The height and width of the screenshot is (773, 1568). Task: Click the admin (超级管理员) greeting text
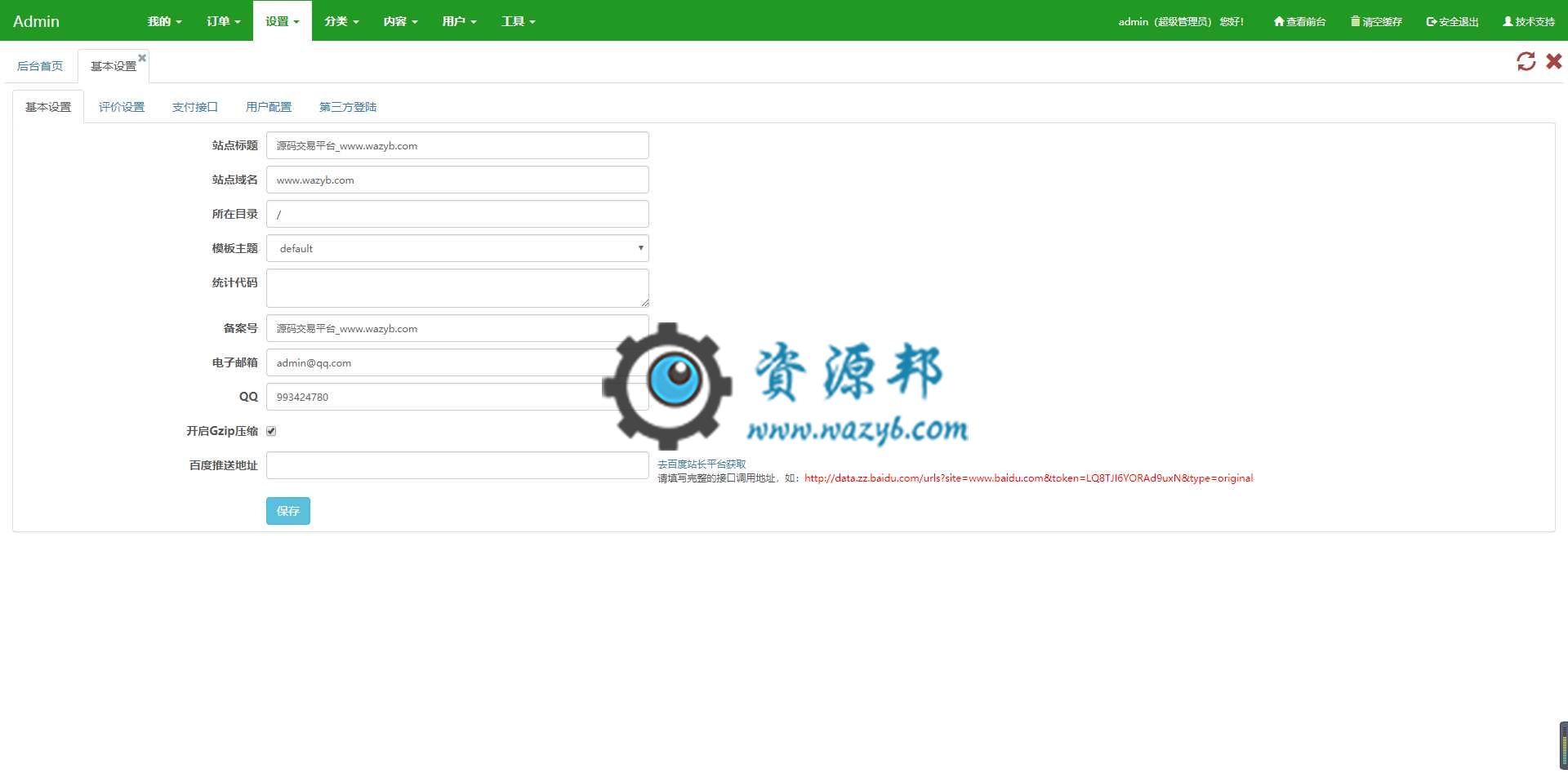1181,21
